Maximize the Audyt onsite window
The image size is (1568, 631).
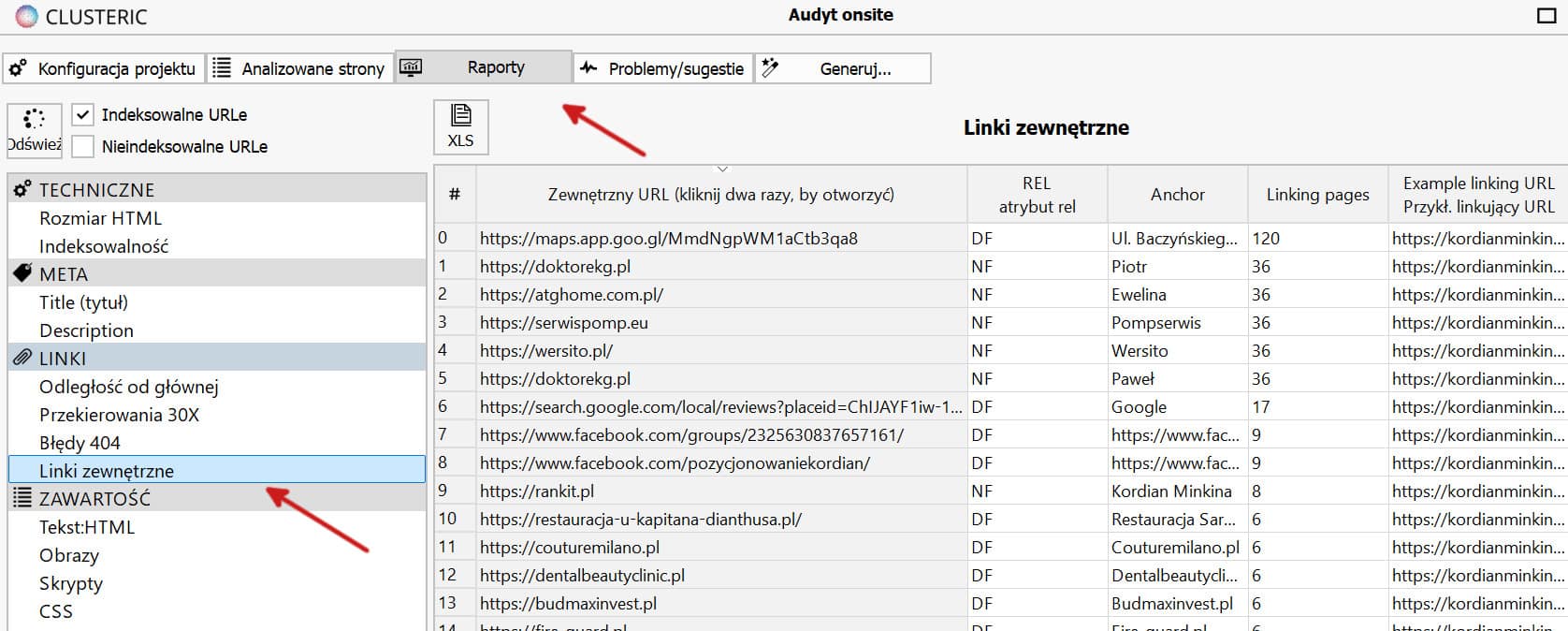(x=1546, y=16)
